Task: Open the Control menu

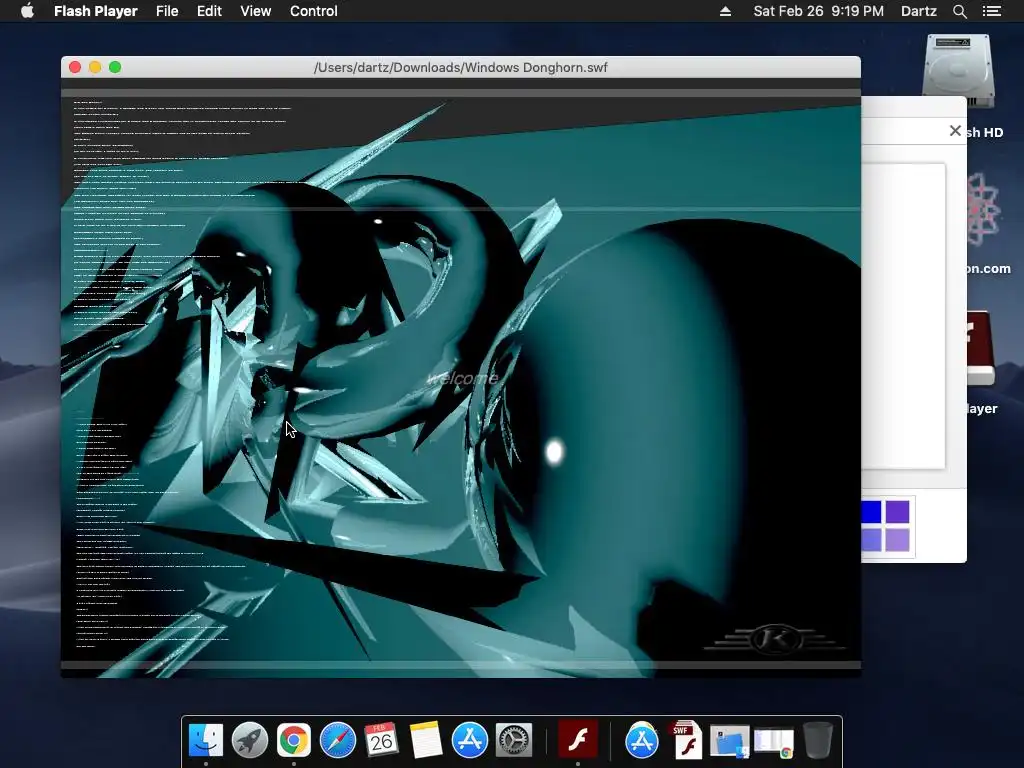Action: (313, 11)
